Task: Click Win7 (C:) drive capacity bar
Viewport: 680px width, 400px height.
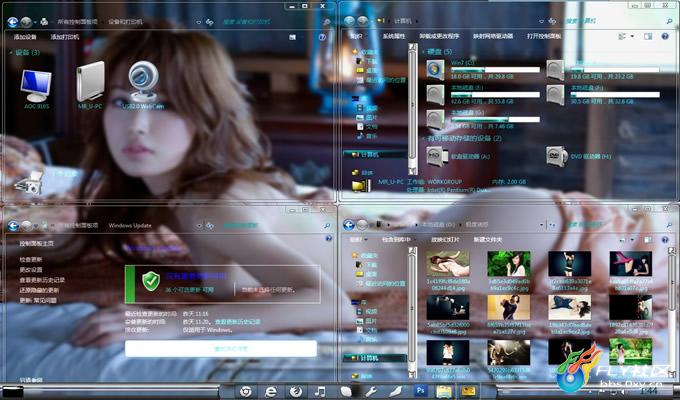Action: (x=495, y=69)
